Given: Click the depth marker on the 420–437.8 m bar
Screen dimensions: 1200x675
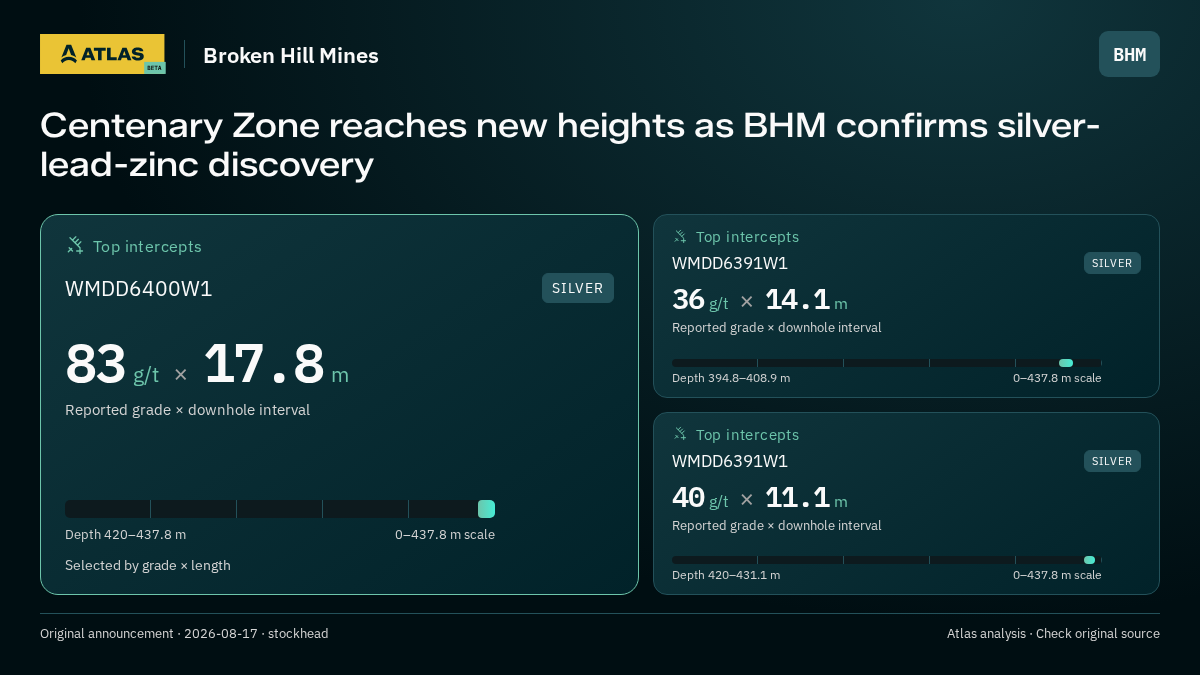Looking at the screenshot, I should click(486, 509).
